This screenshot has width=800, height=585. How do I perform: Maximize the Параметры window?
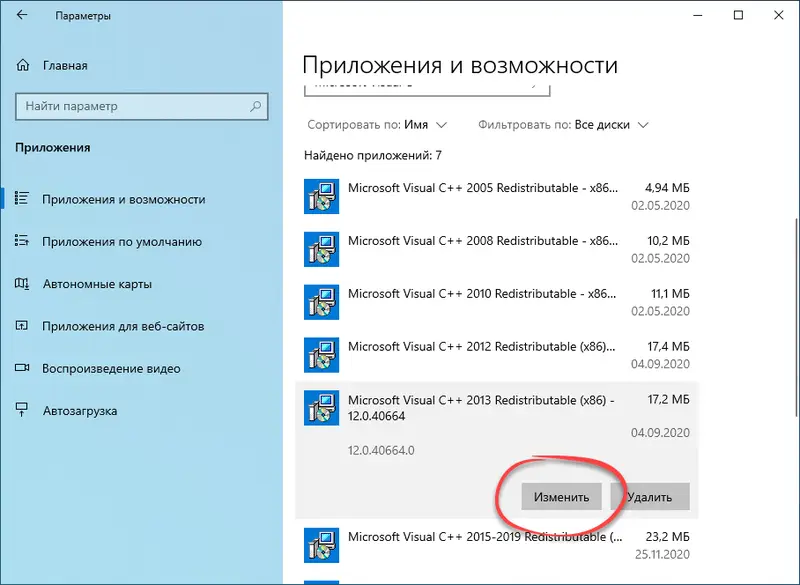pyautogui.click(x=738, y=15)
